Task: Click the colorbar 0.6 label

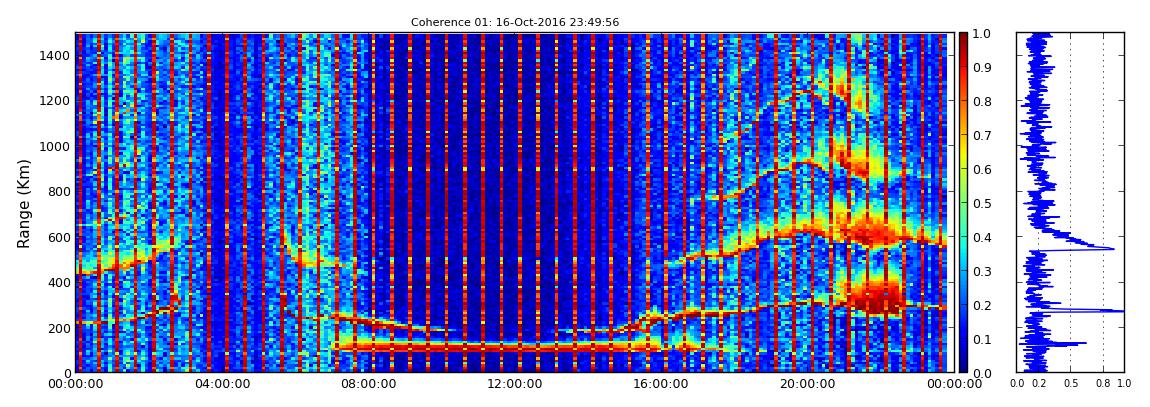Action: [x=984, y=169]
